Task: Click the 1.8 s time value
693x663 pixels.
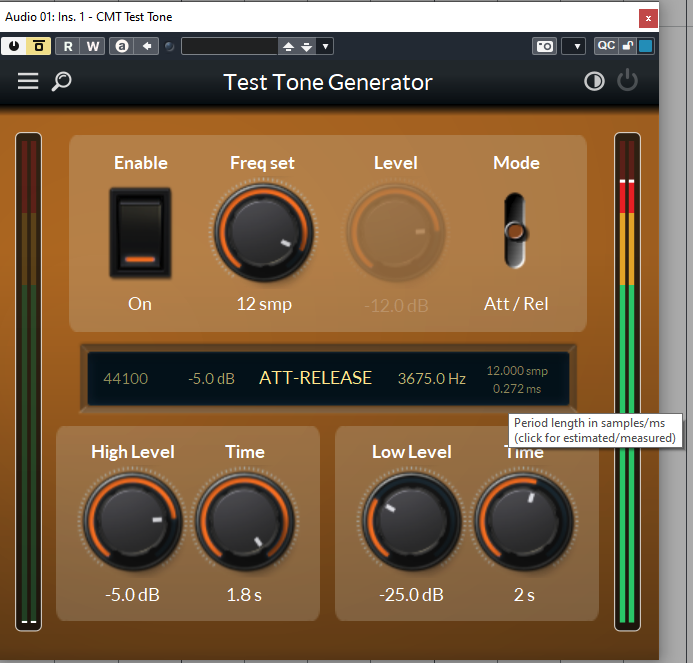Action: click(244, 595)
